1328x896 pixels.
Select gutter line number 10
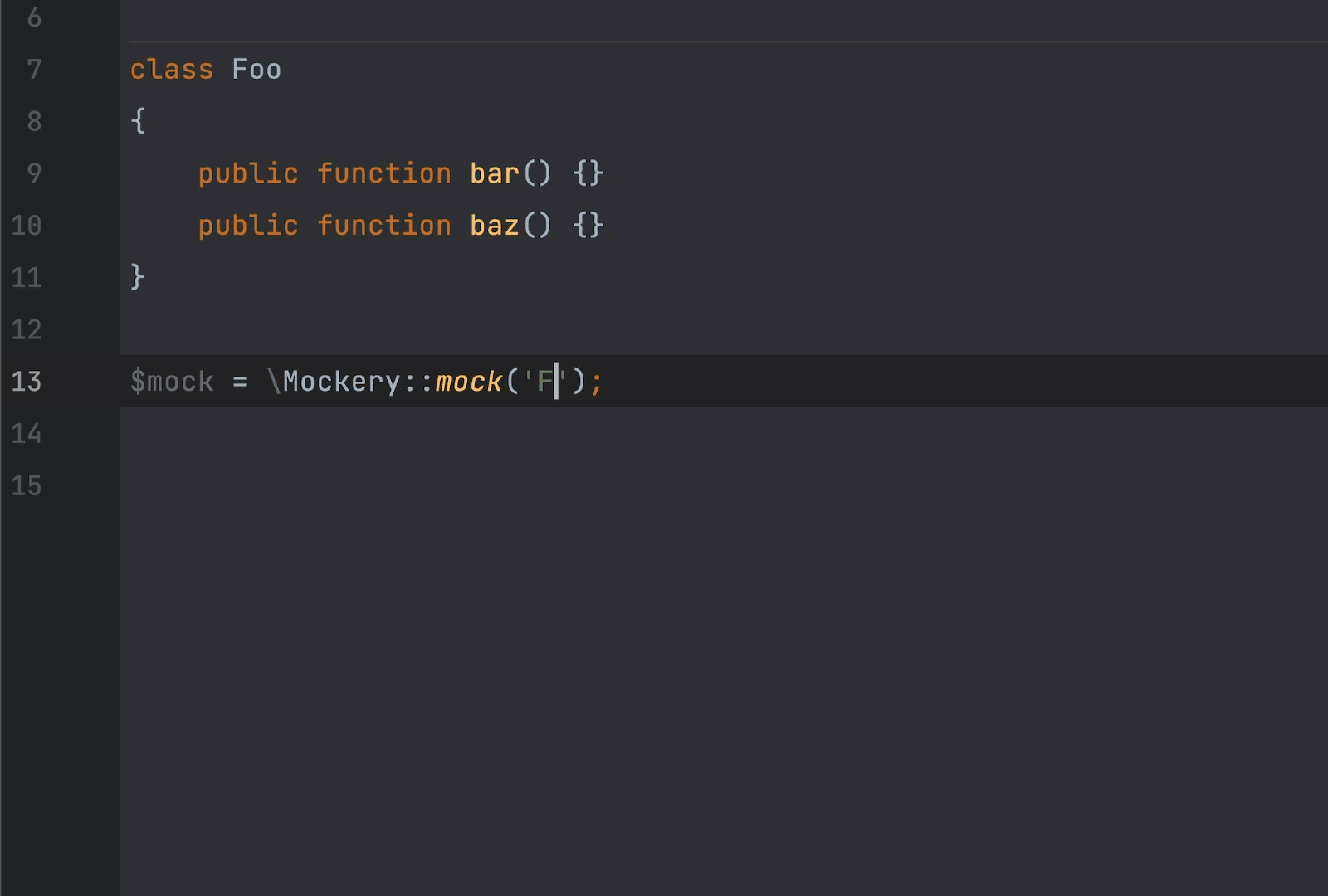coord(27,226)
